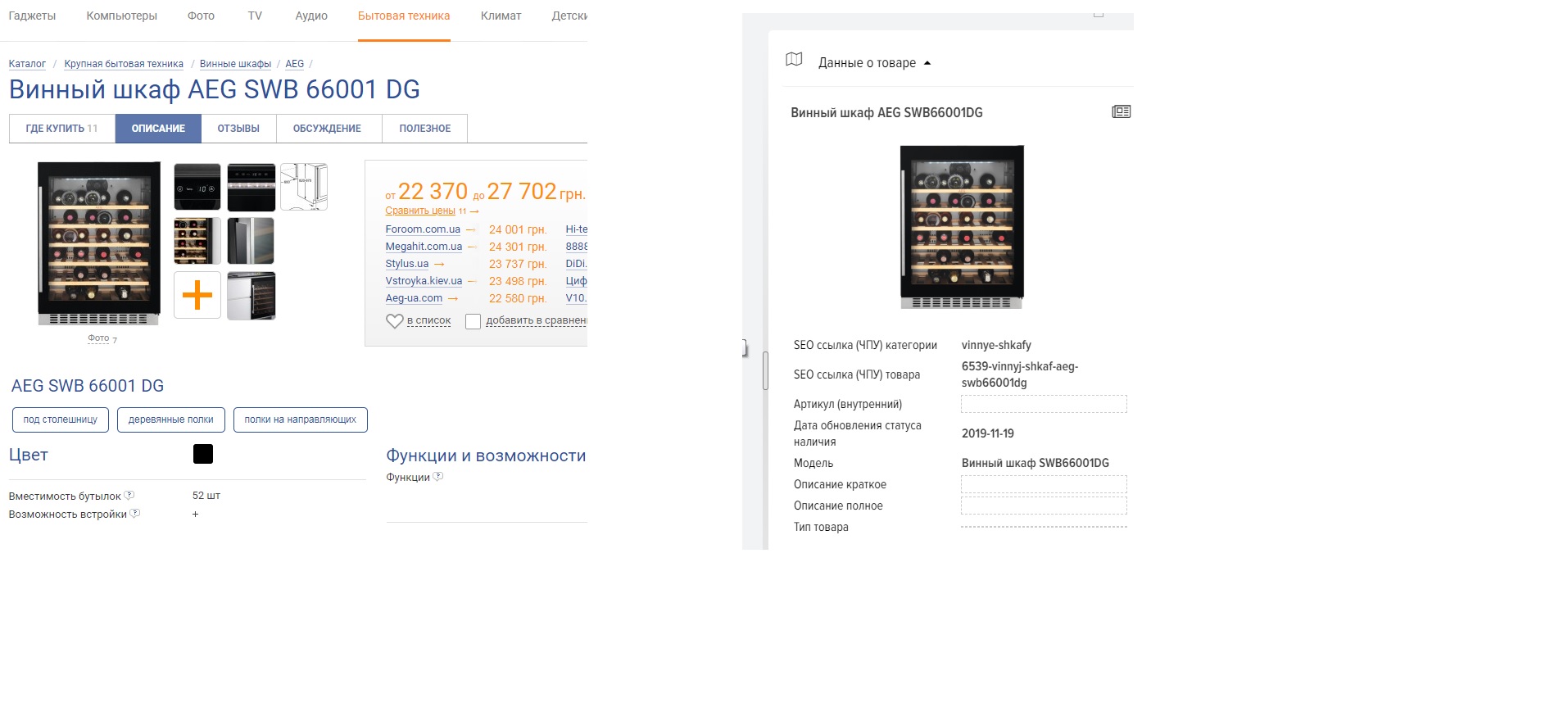The image size is (1568, 721).
Task: Open Foroom.com.ua store link
Action: [x=423, y=229]
